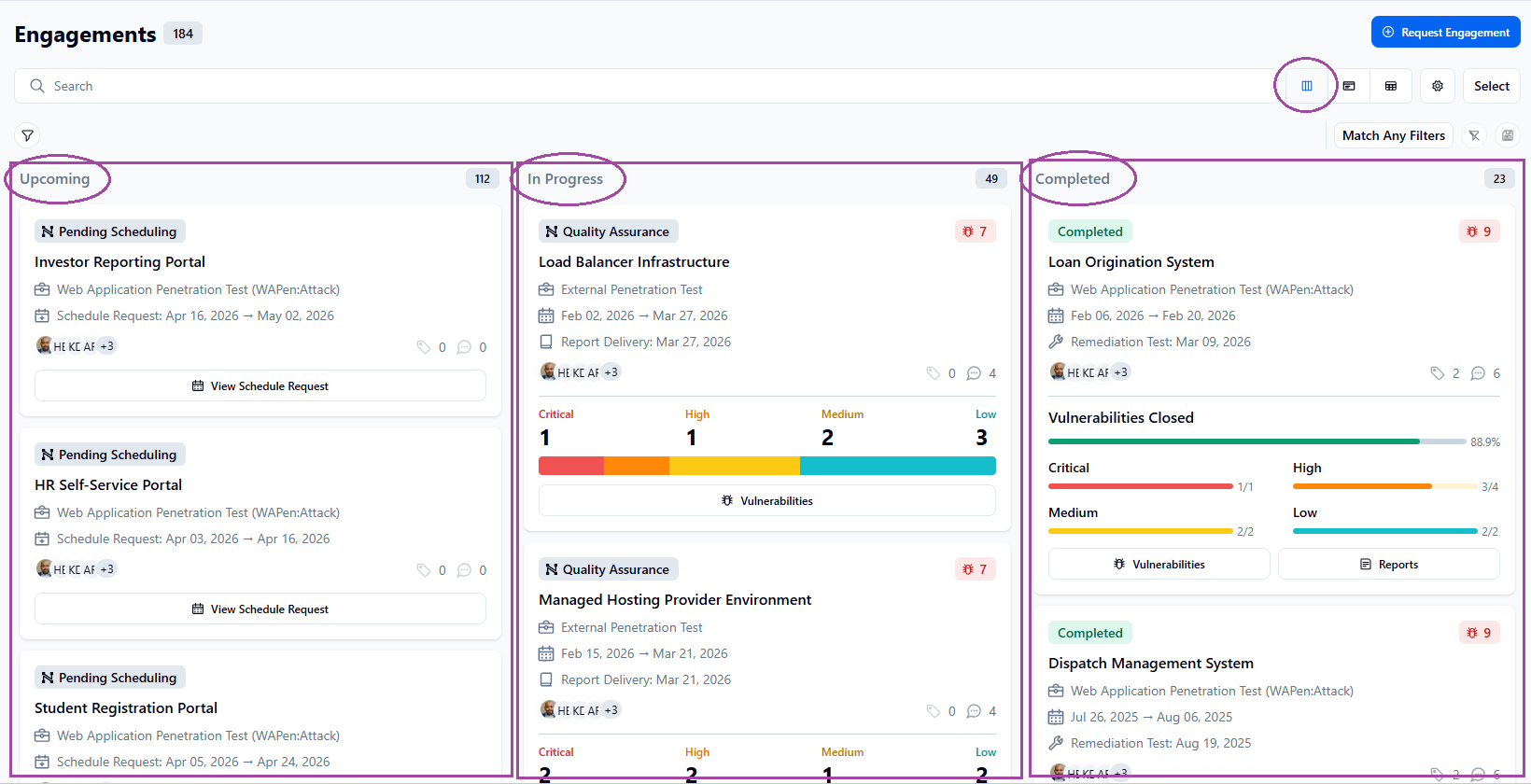The height and width of the screenshot is (784, 1531).
Task: Click the Completed count badge 23
Action: point(1499,178)
